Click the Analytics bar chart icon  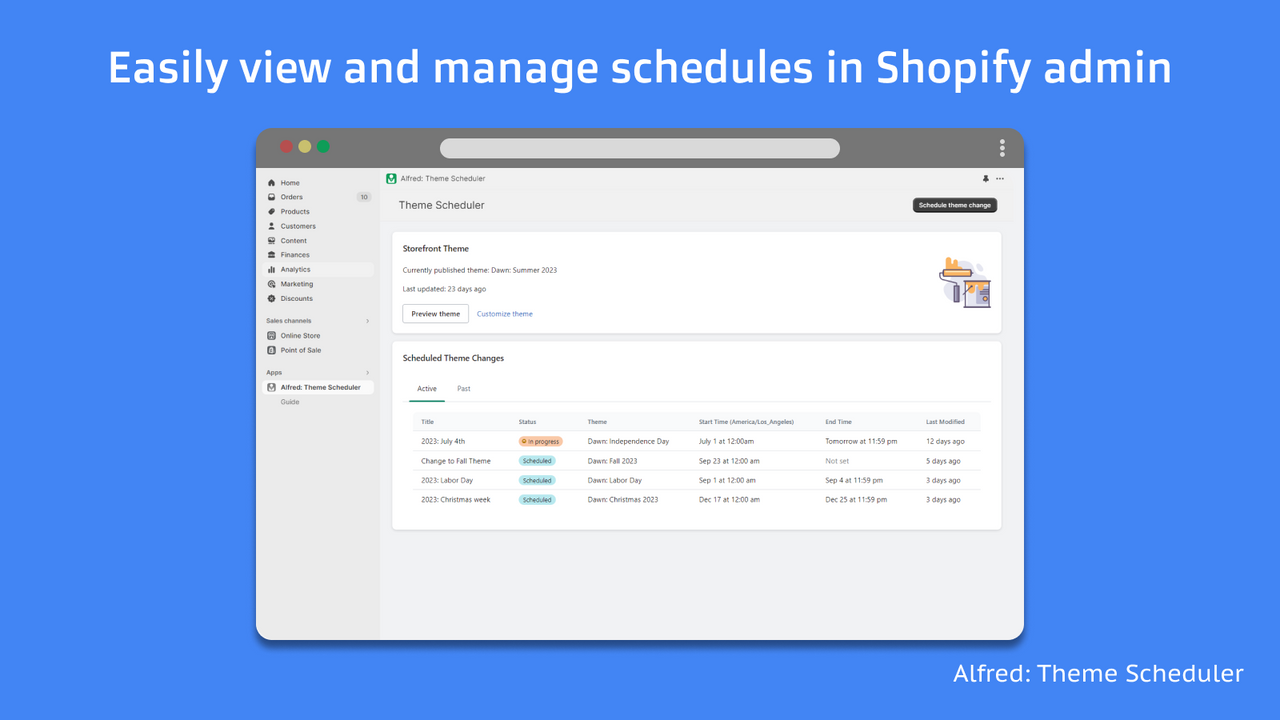point(272,270)
